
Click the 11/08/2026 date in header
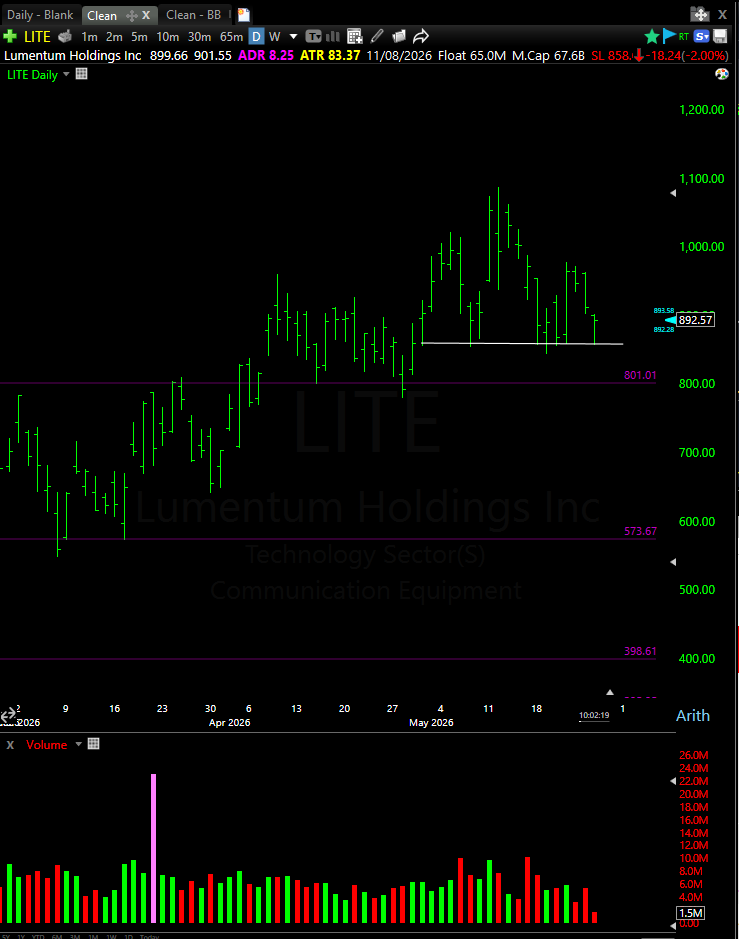coord(399,56)
